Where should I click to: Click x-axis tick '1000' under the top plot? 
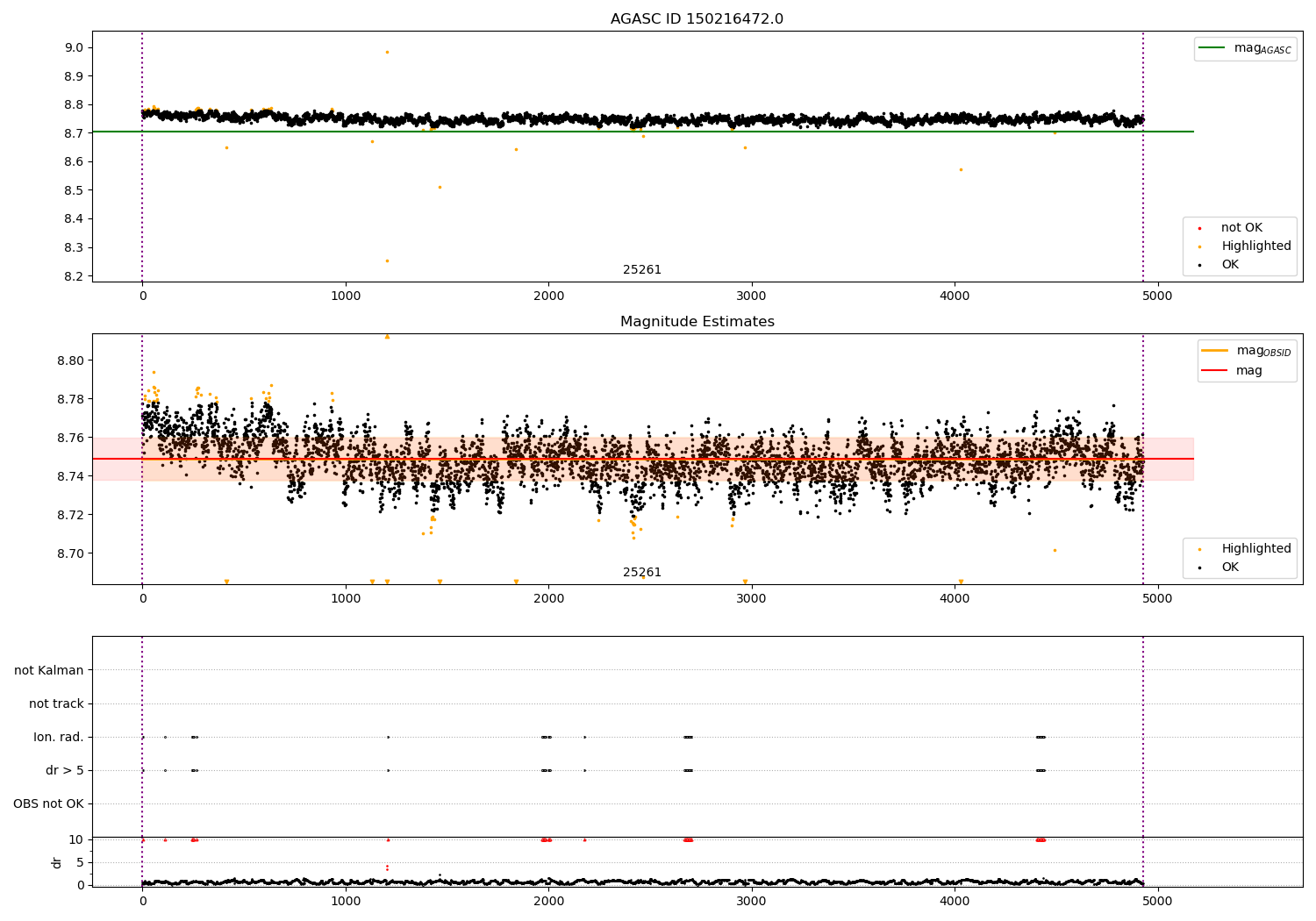coord(346,296)
